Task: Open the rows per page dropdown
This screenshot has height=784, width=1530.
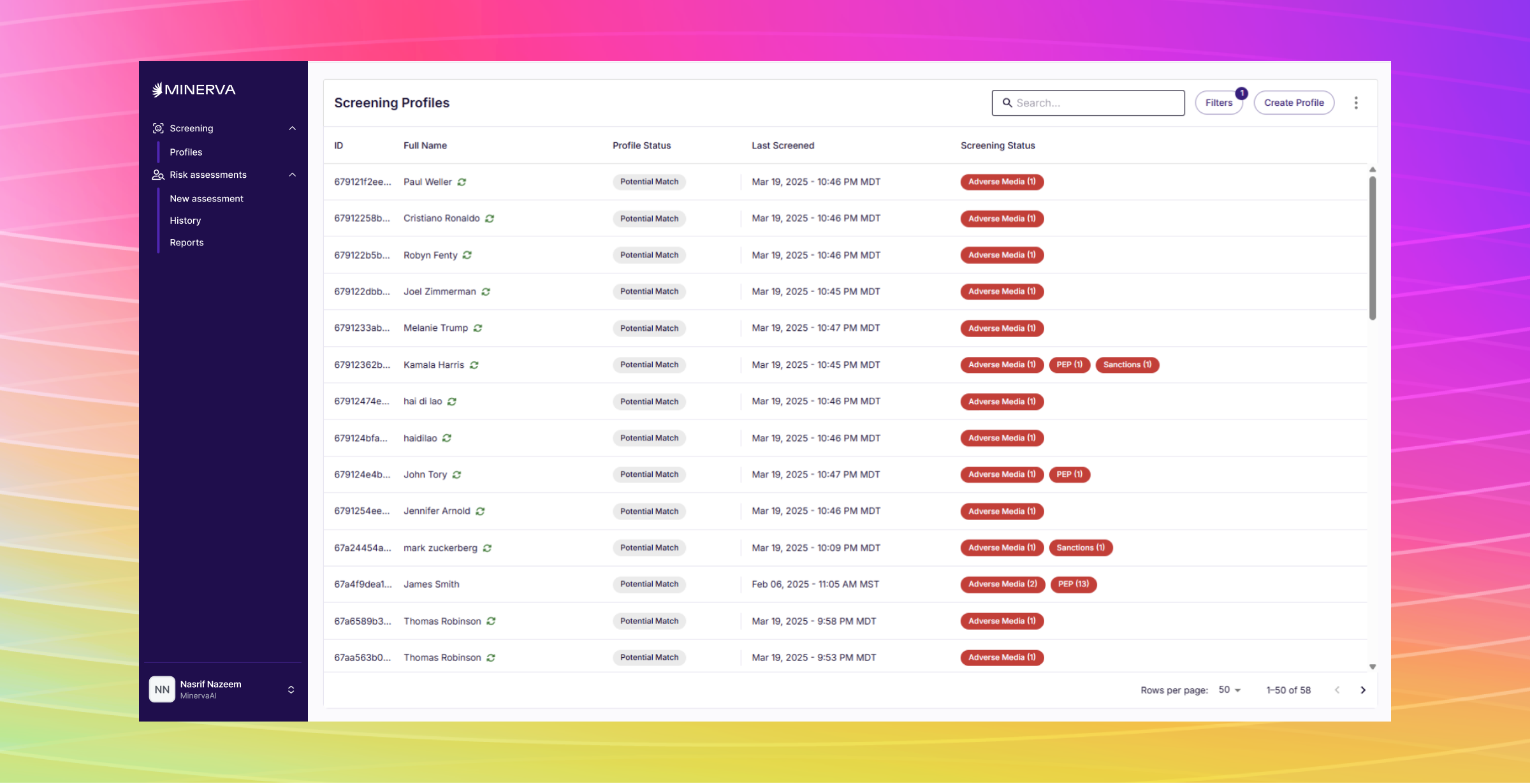Action: point(1230,690)
